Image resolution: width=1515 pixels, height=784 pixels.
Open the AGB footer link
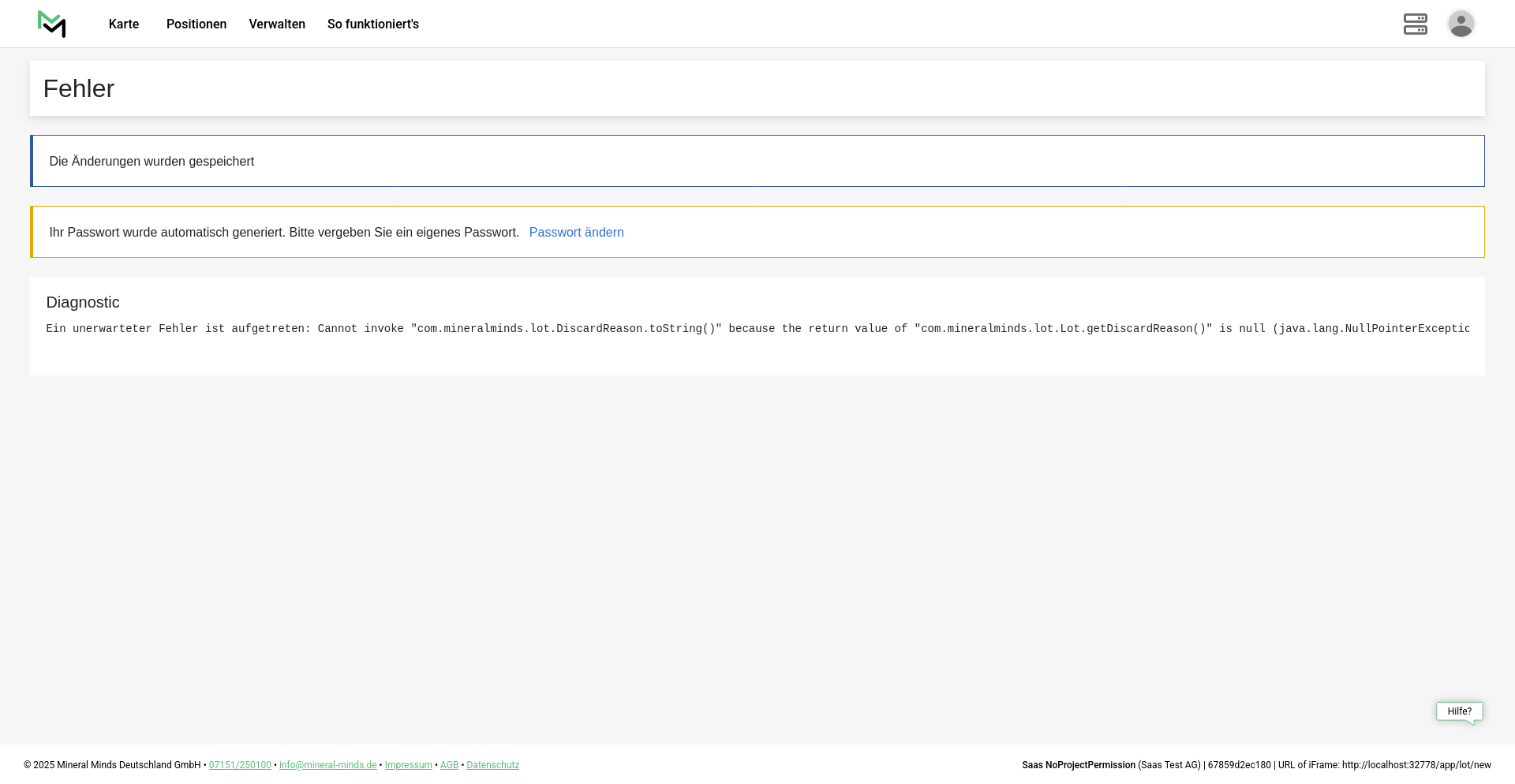(x=449, y=765)
